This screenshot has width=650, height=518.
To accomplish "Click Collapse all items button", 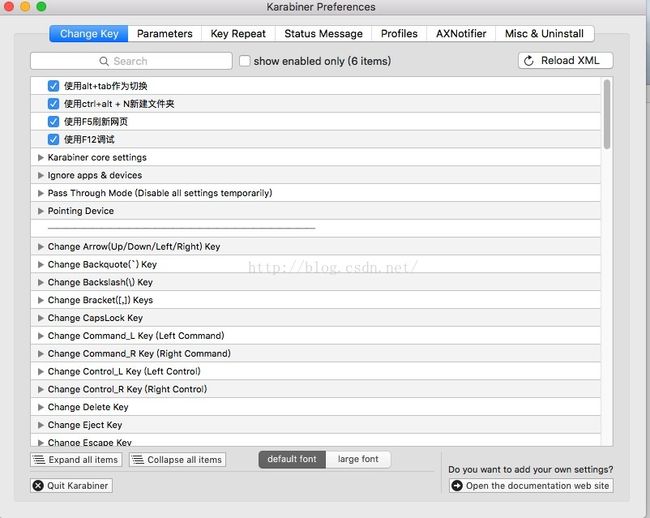I will click(x=177, y=460).
